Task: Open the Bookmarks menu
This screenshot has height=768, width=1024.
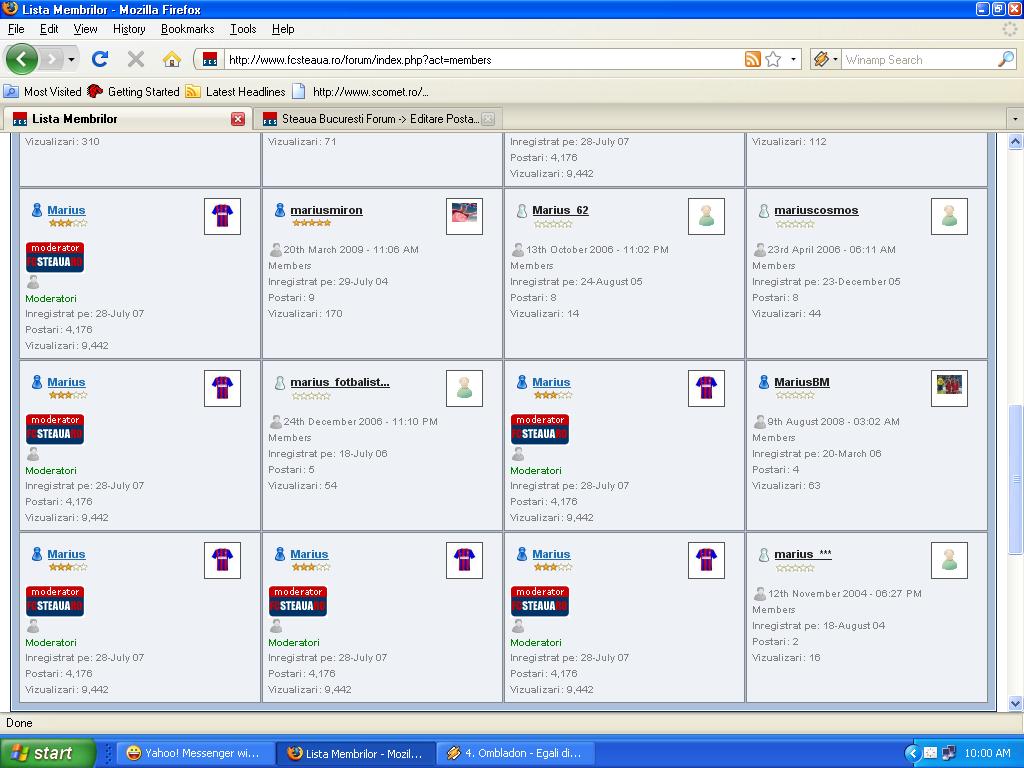Action: (x=187, y=29)
